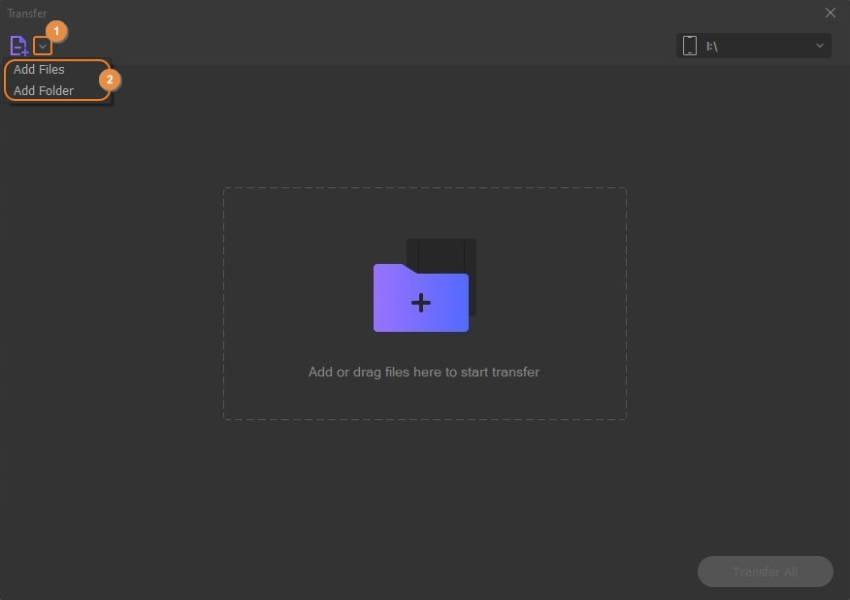
Task: Click the Transfer All button
Action: point(765,572)
